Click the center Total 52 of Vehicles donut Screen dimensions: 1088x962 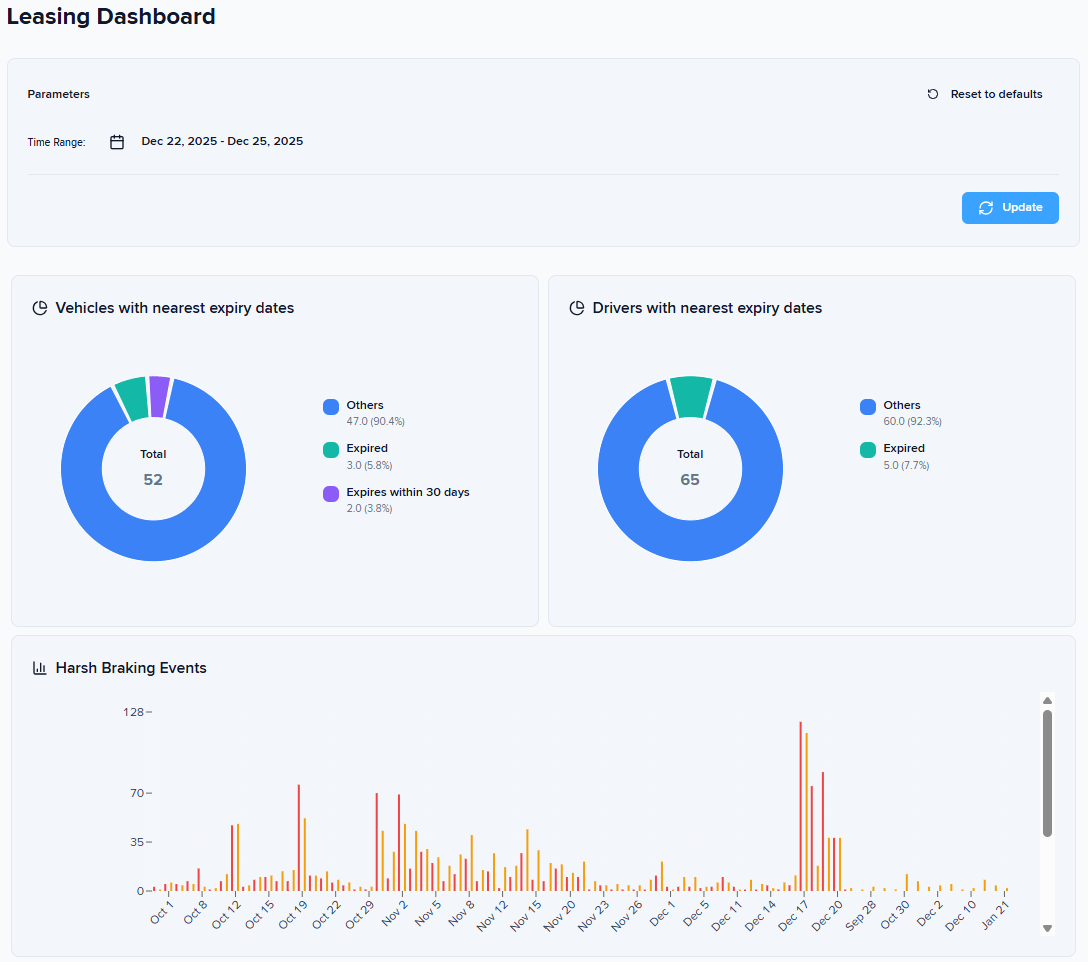(x=153, y=468)
